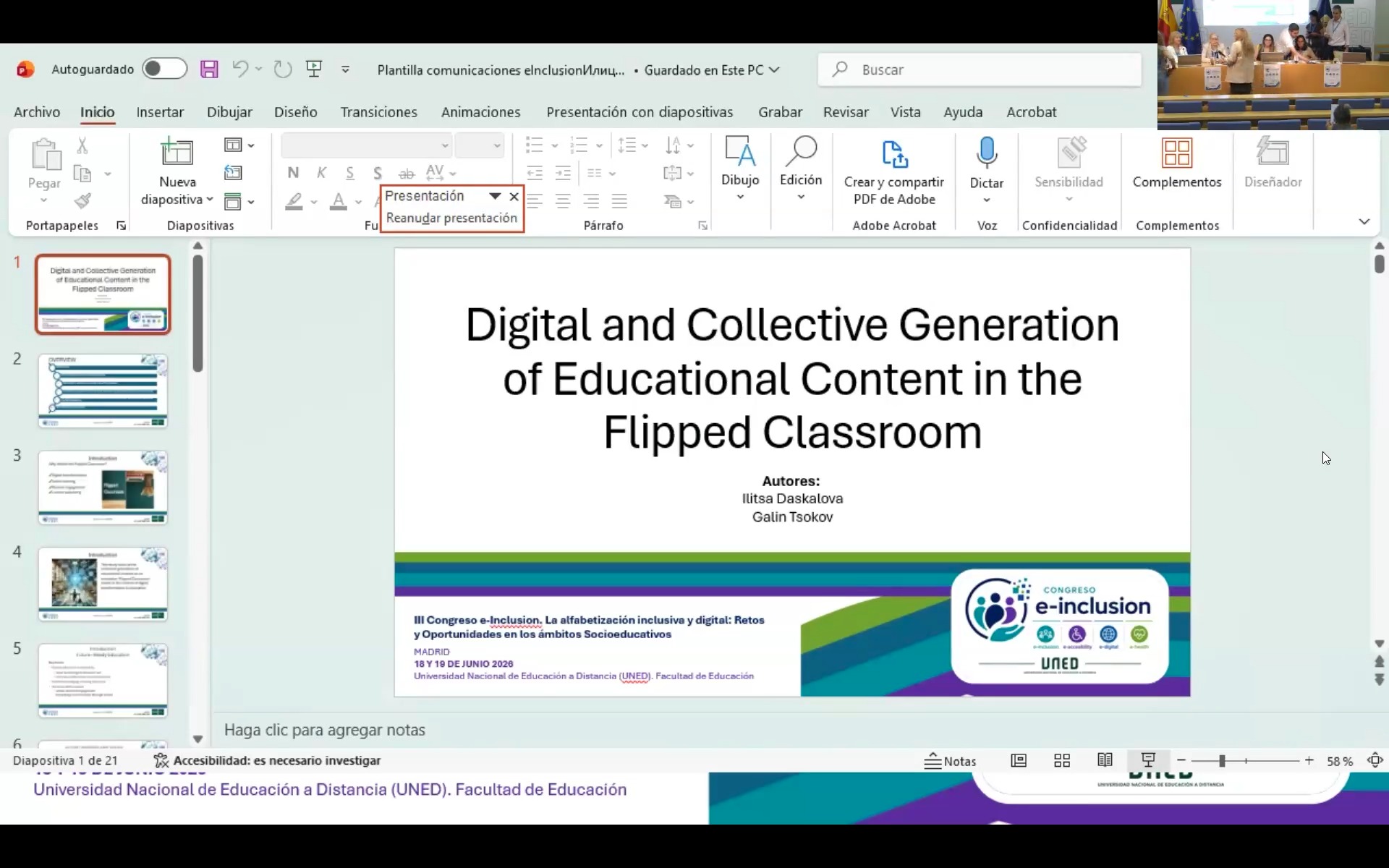Select slide 4 thumbnail

[x=103, y=584]
